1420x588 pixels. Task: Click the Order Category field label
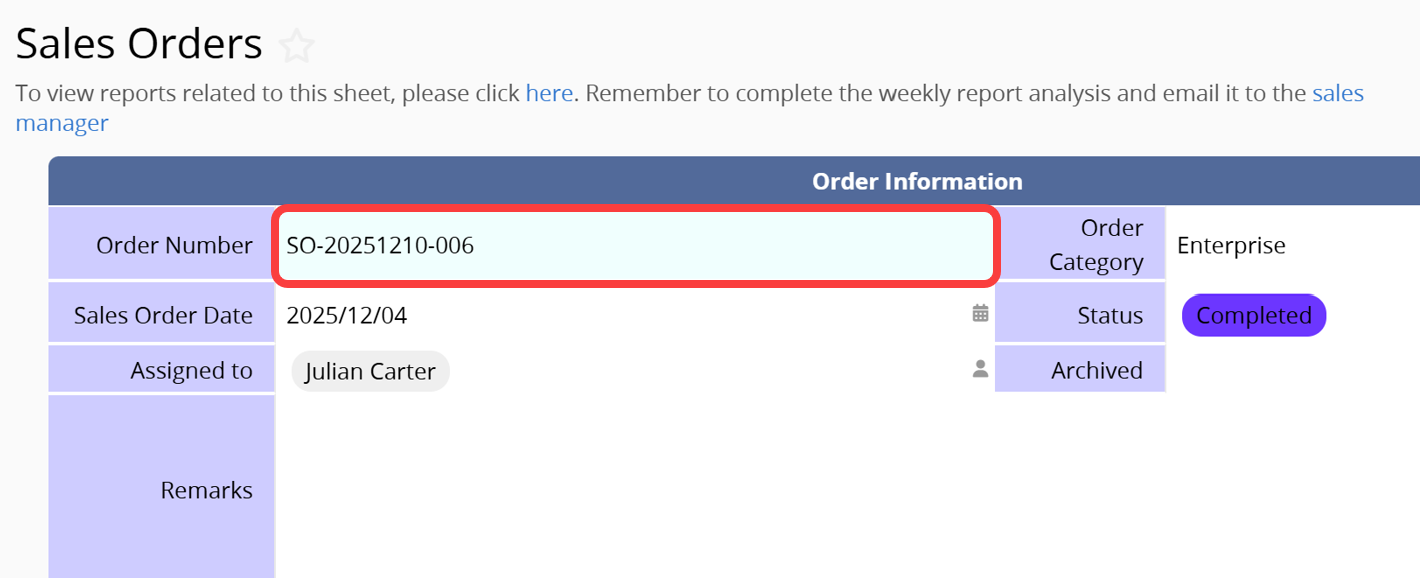coord(1096,245)
